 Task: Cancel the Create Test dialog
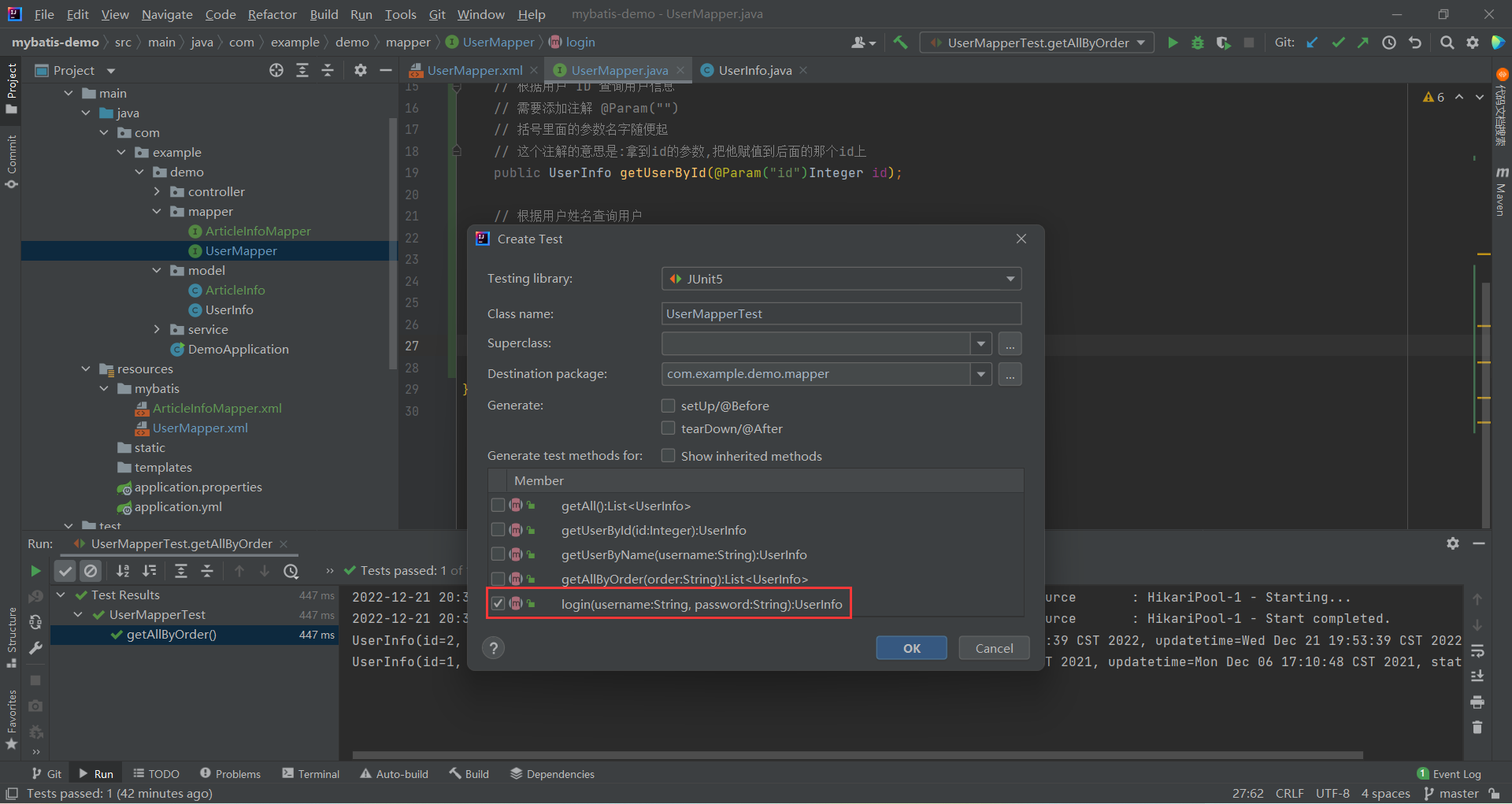pos(994,648)
